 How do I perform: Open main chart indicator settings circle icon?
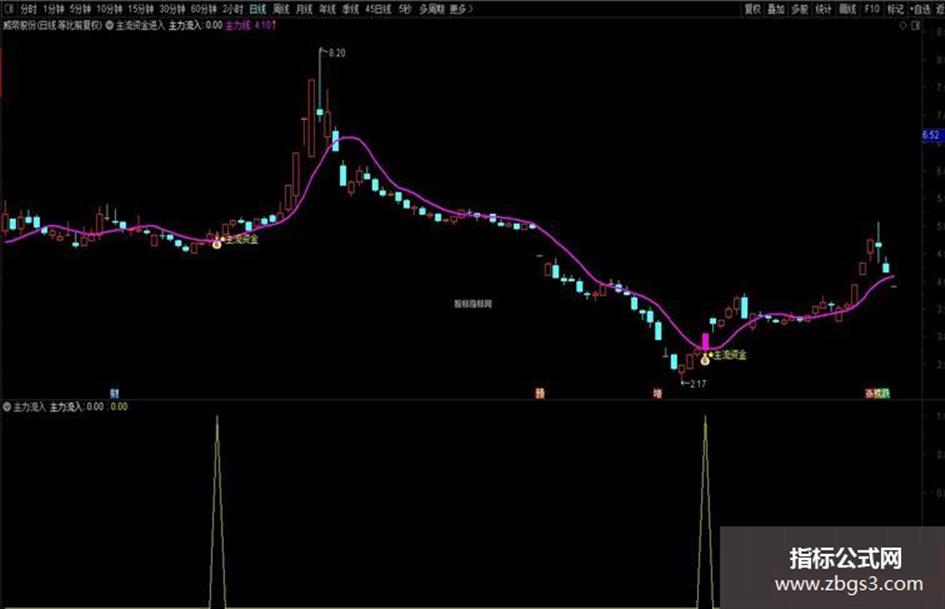110,26
